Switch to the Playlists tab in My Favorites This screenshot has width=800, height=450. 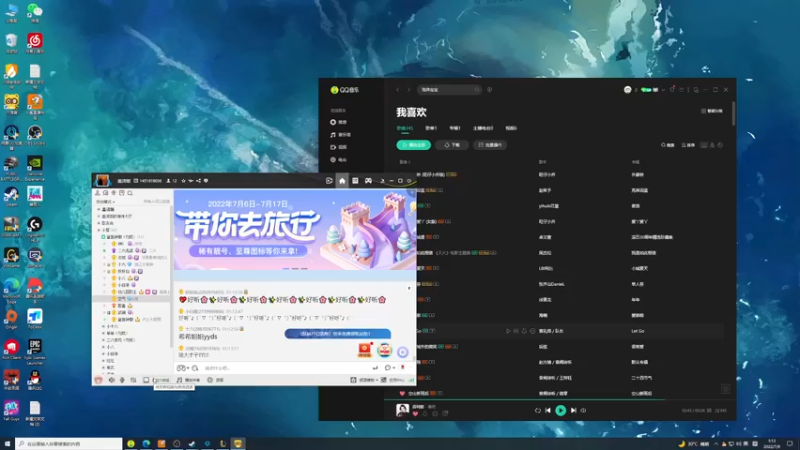point(431,128)
